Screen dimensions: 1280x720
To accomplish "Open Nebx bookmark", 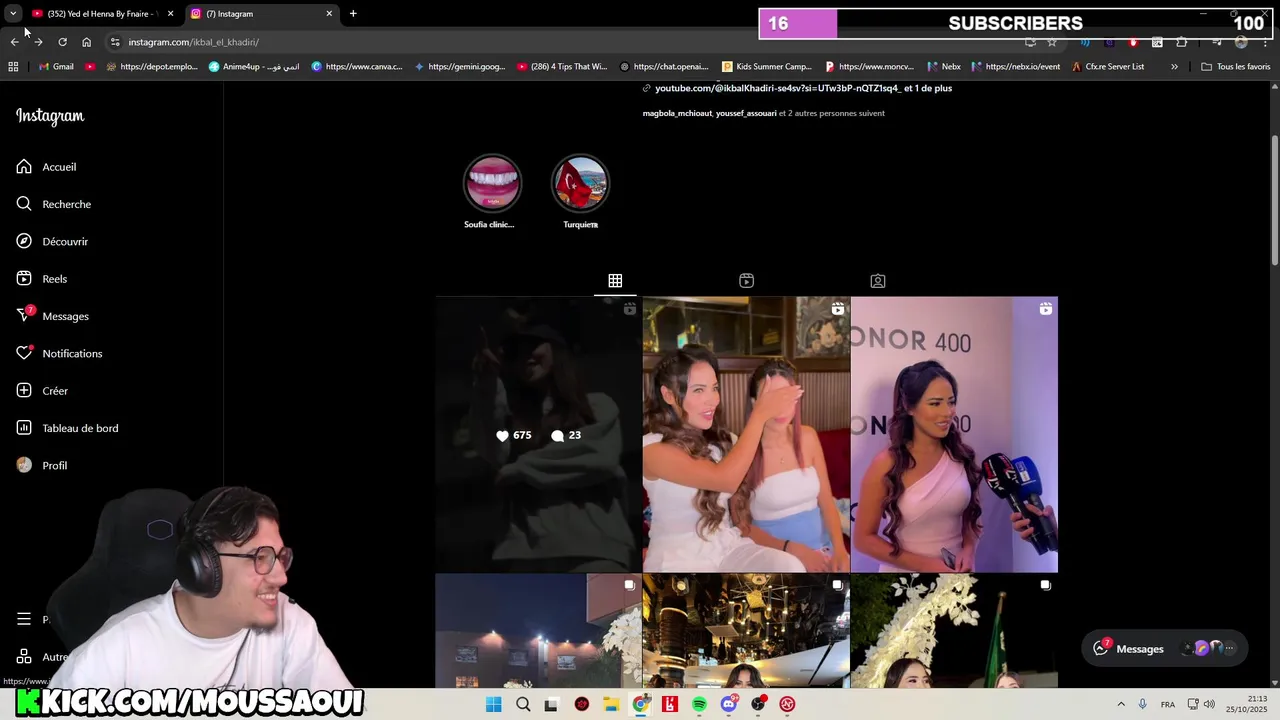I will [x=944, y=67].
